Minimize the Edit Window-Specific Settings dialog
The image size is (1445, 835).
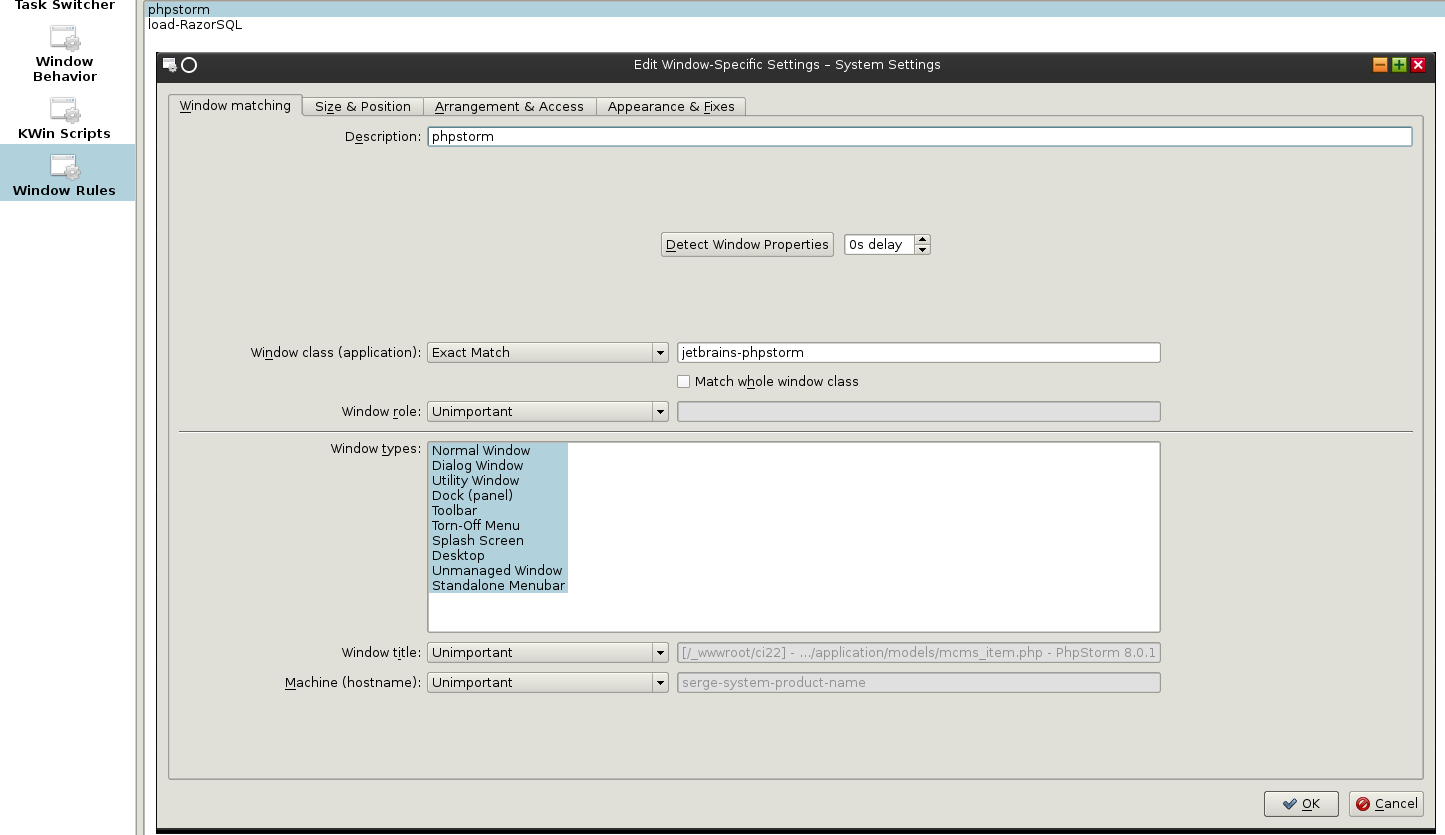(x=1380, y=65)
